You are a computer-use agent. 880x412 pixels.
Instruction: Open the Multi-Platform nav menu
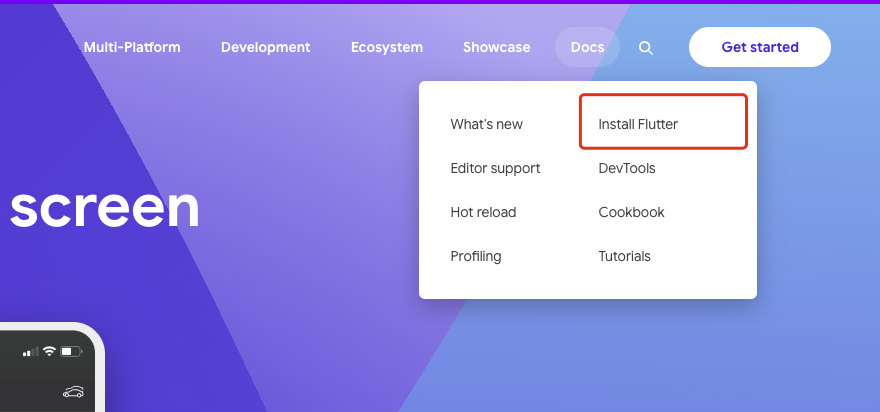(132, 47)
